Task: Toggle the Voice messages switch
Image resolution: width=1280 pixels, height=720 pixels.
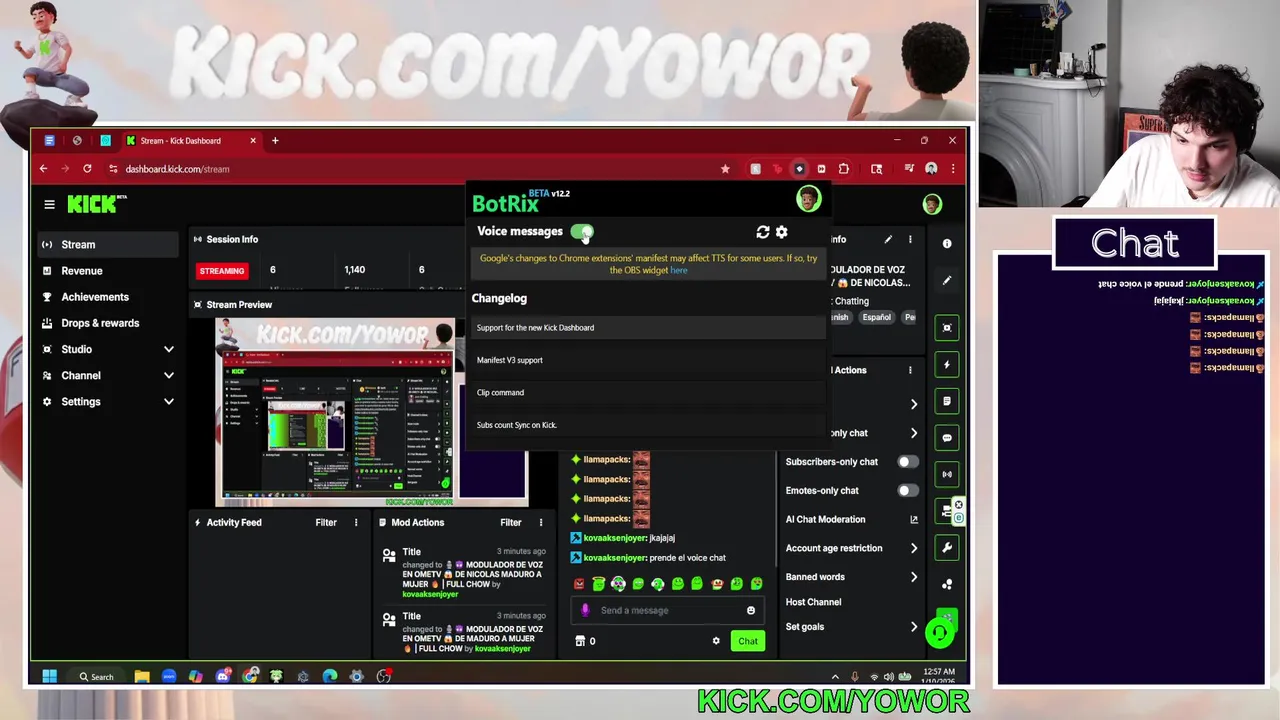Action: click(x=582, y=232)
